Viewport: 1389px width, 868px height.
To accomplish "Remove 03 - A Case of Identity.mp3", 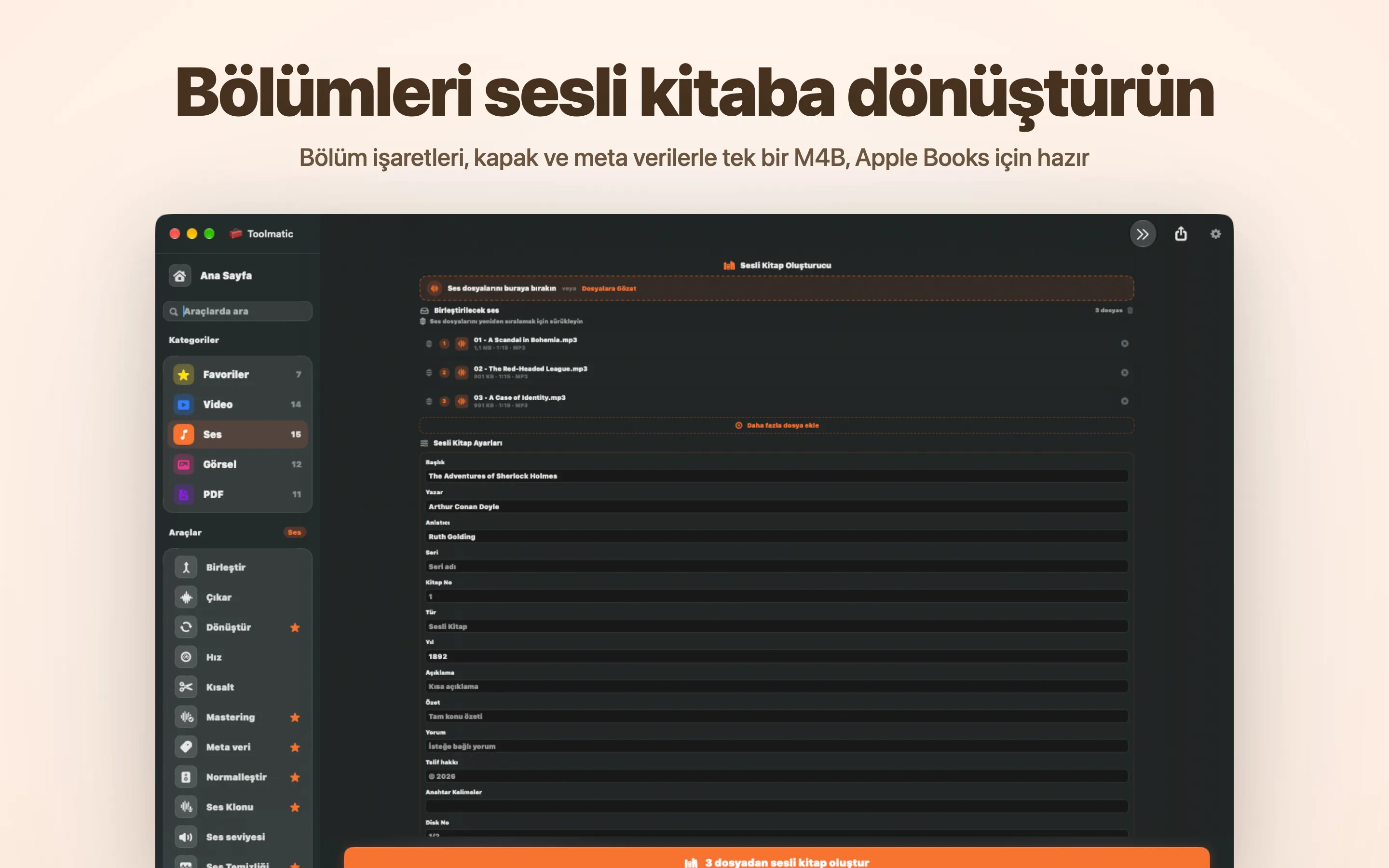I will [x=1124, y=401].
